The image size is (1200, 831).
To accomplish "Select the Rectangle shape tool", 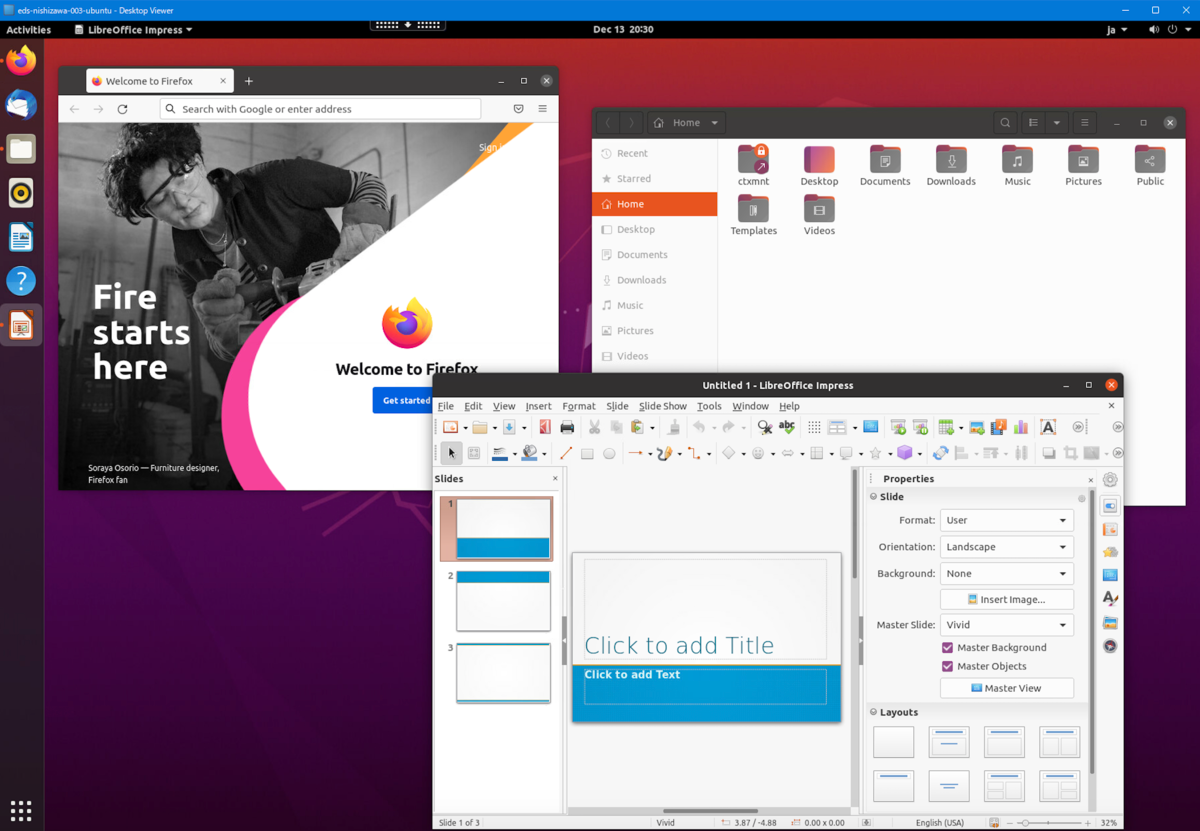I will pyautogui.click(x=588, y=453).
